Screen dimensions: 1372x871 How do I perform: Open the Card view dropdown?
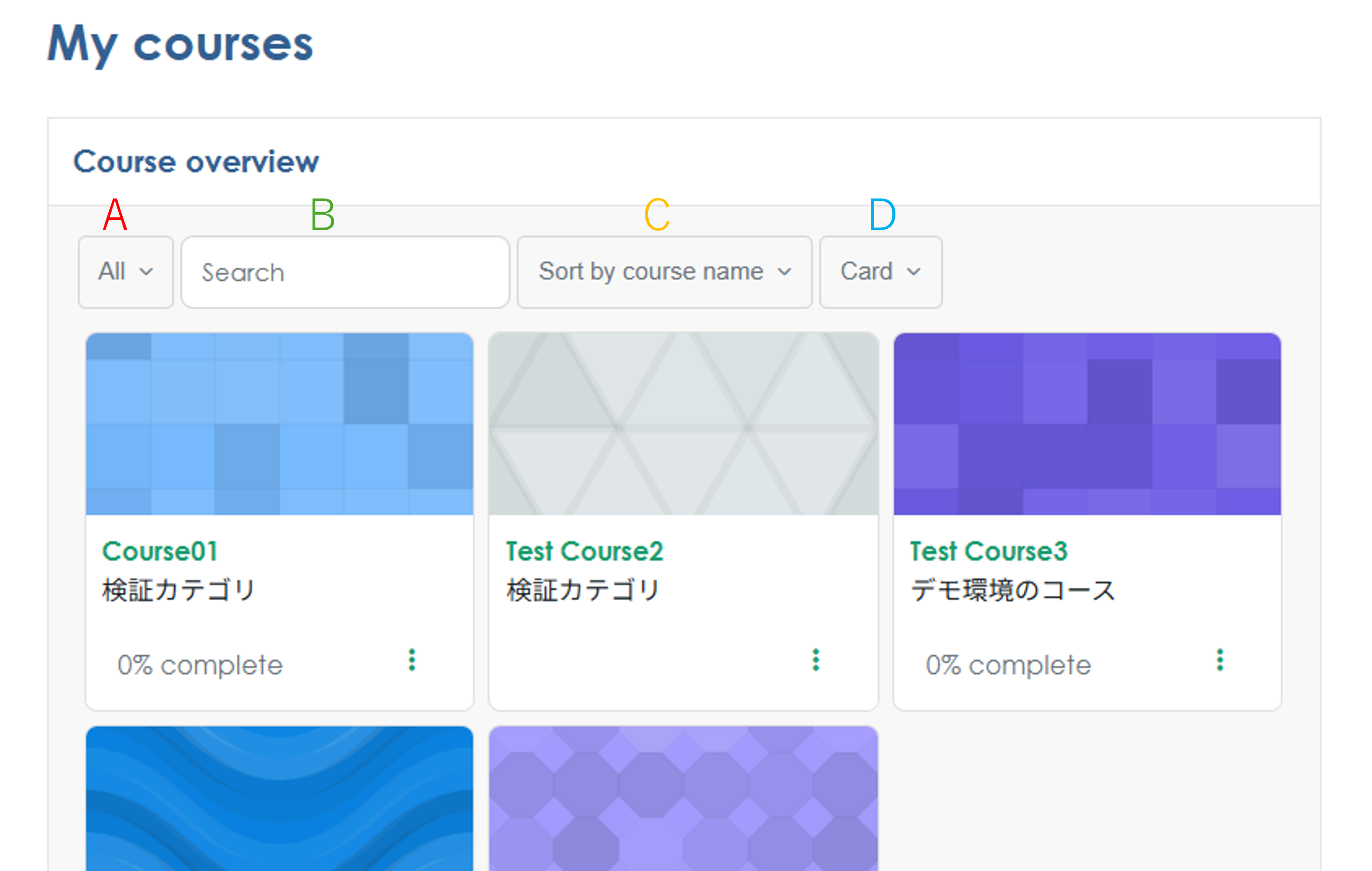pyautogui.click(x=880, y=272)
